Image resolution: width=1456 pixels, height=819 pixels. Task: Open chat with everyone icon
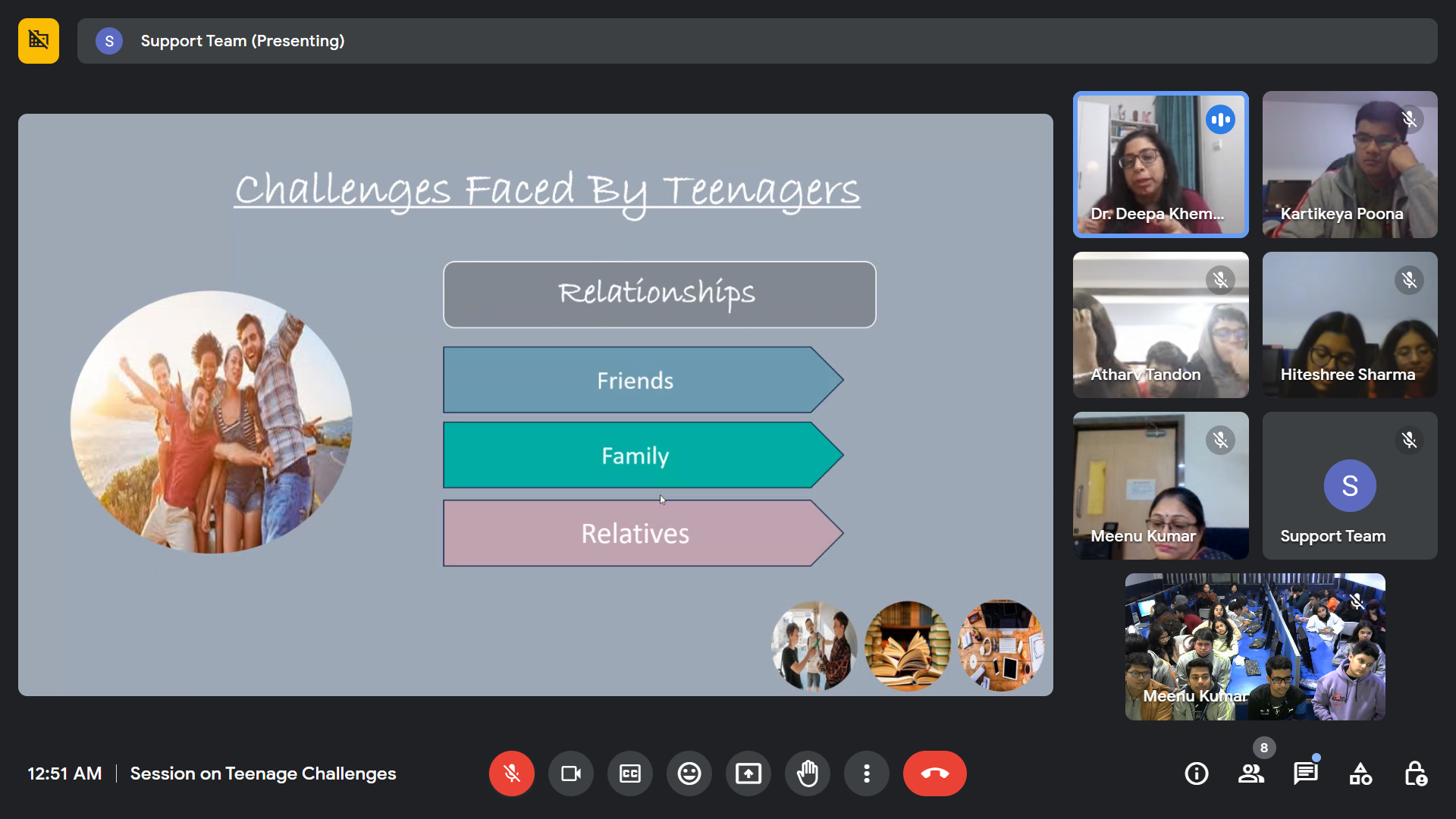[x=1306, y=773]
